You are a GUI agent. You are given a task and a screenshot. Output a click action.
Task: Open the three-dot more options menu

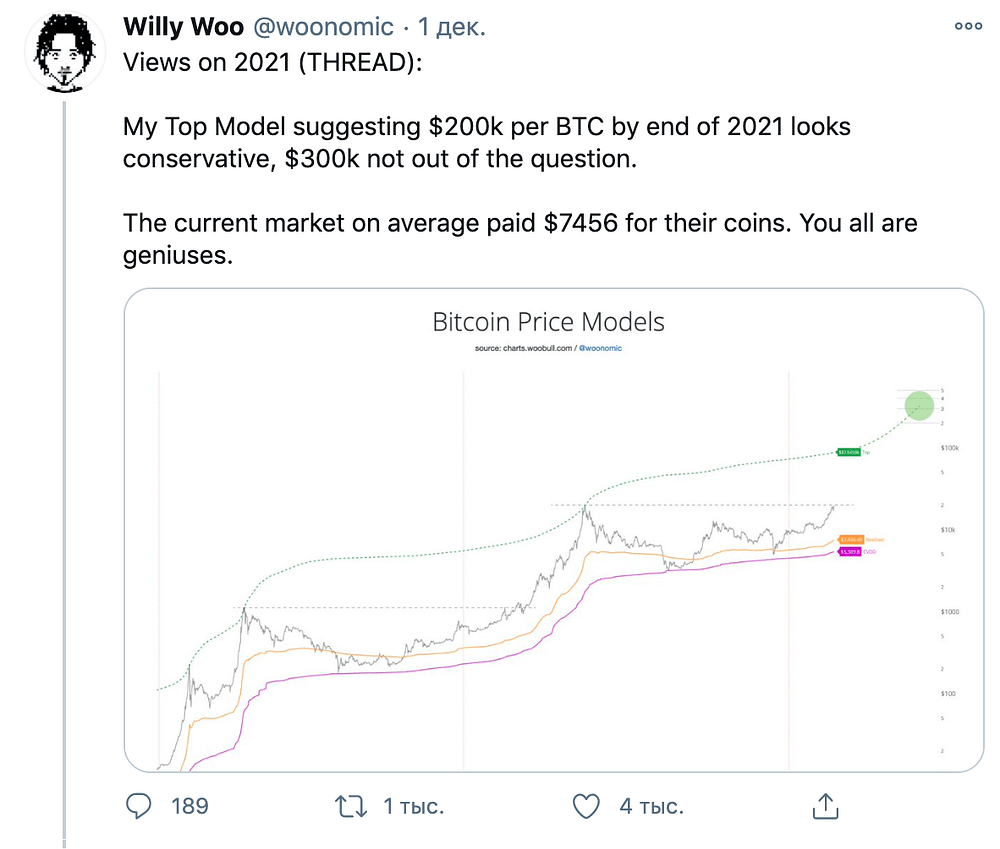tap(967, 26)
